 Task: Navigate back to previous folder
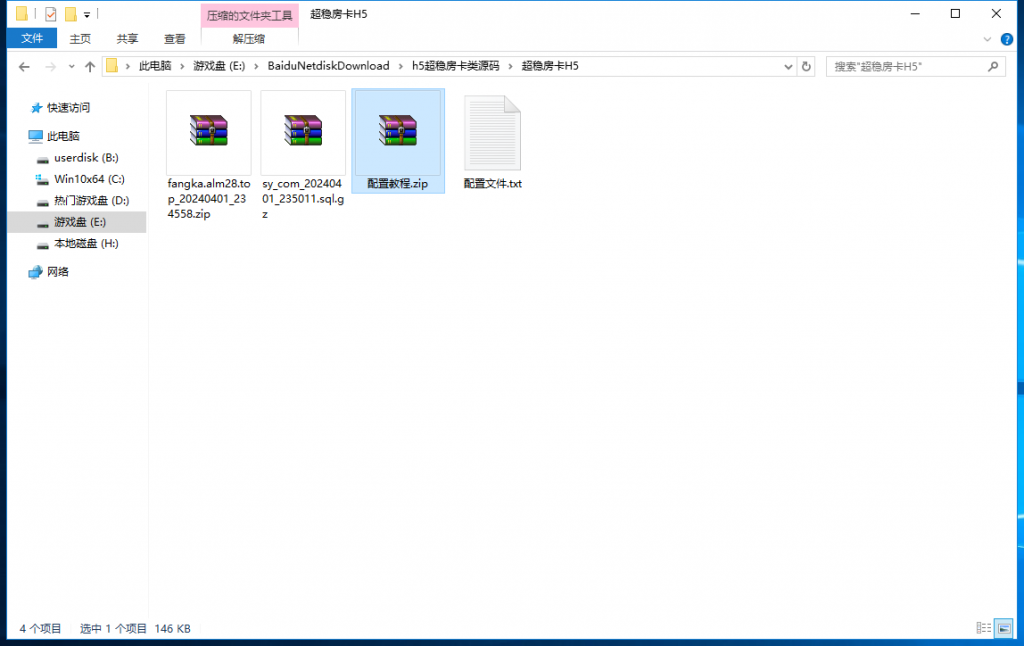(25, 66)
